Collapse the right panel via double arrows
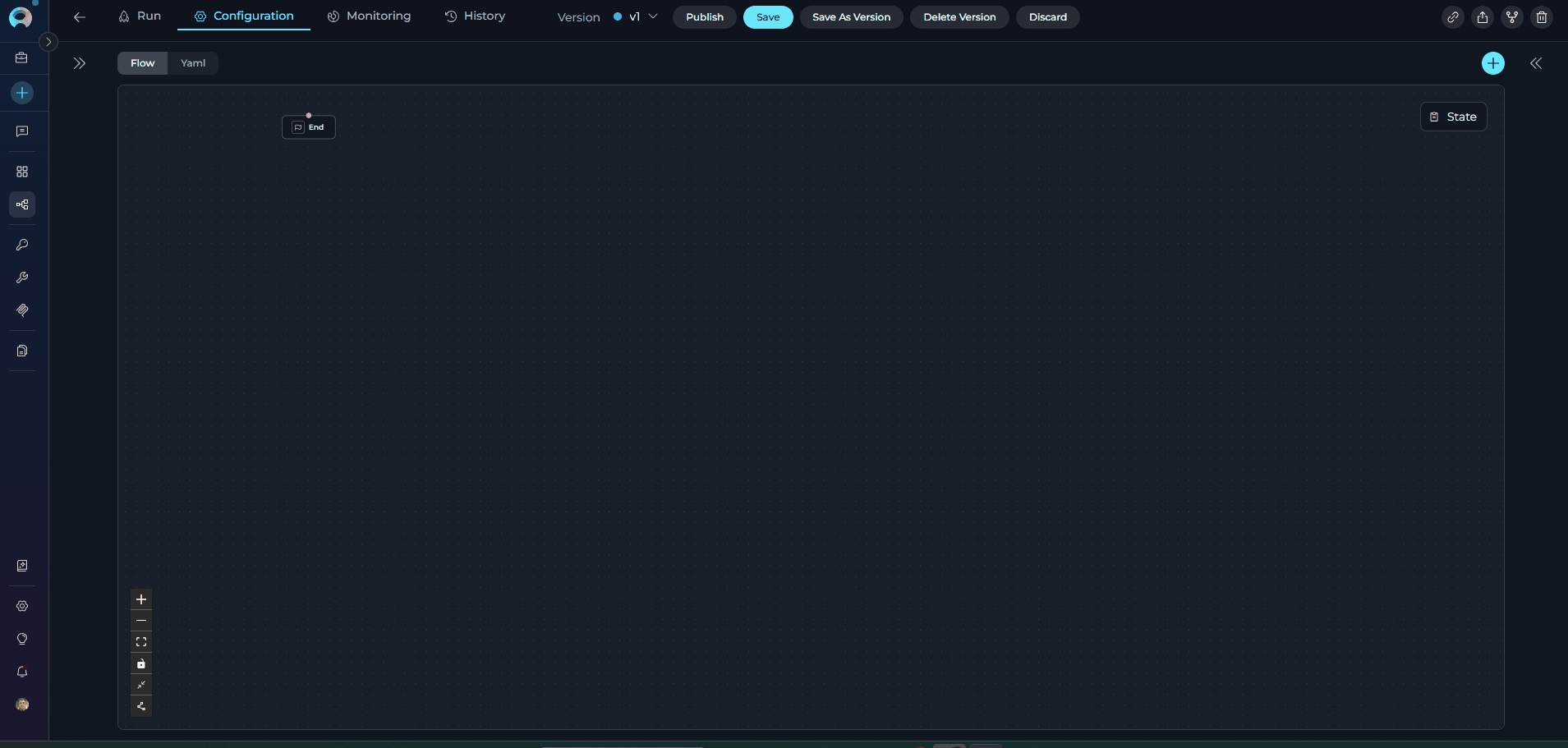 click(x=1535, y=63)
